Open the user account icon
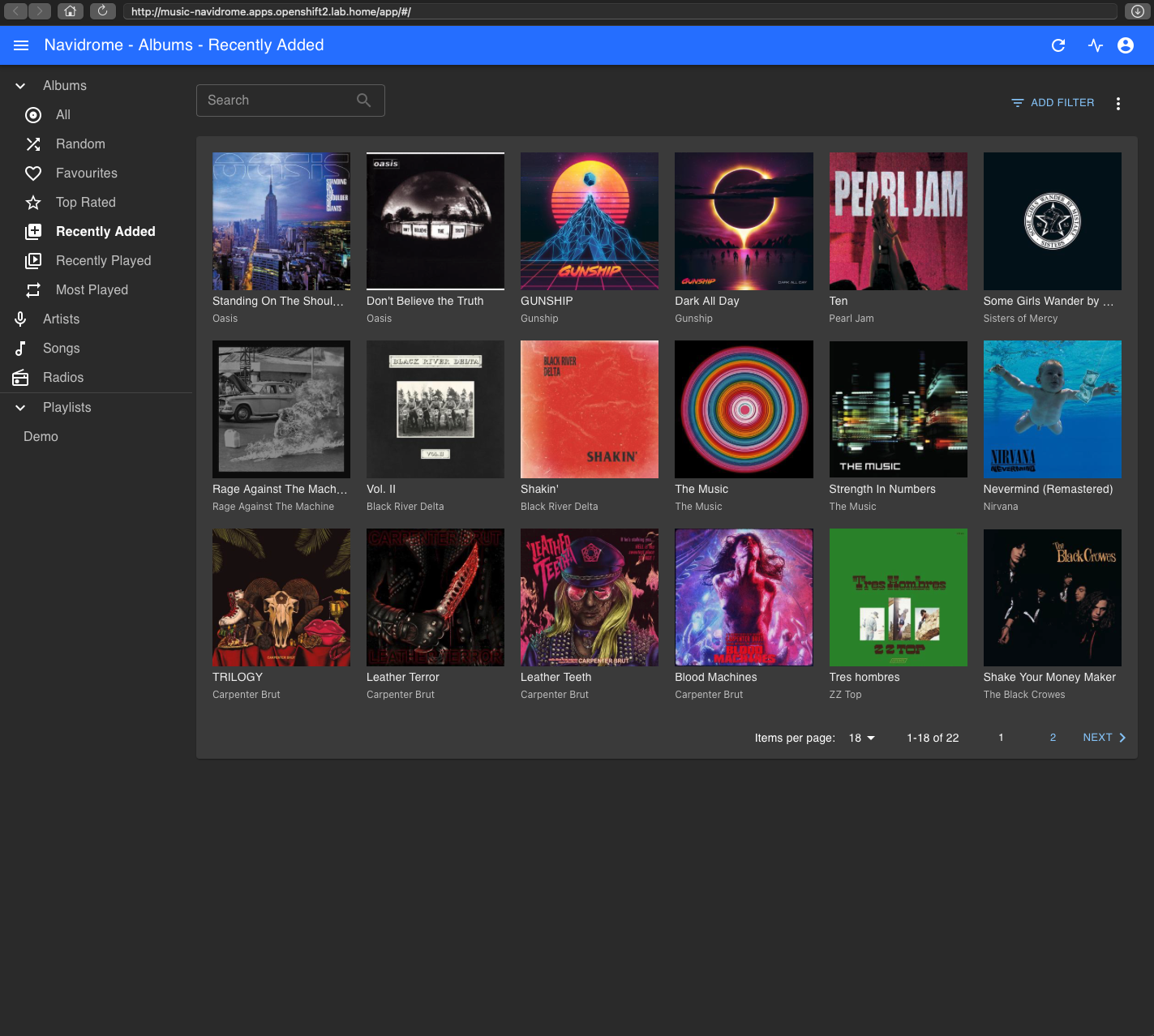This screenshot has height=1036, width=1154. tap(1126, 45)
